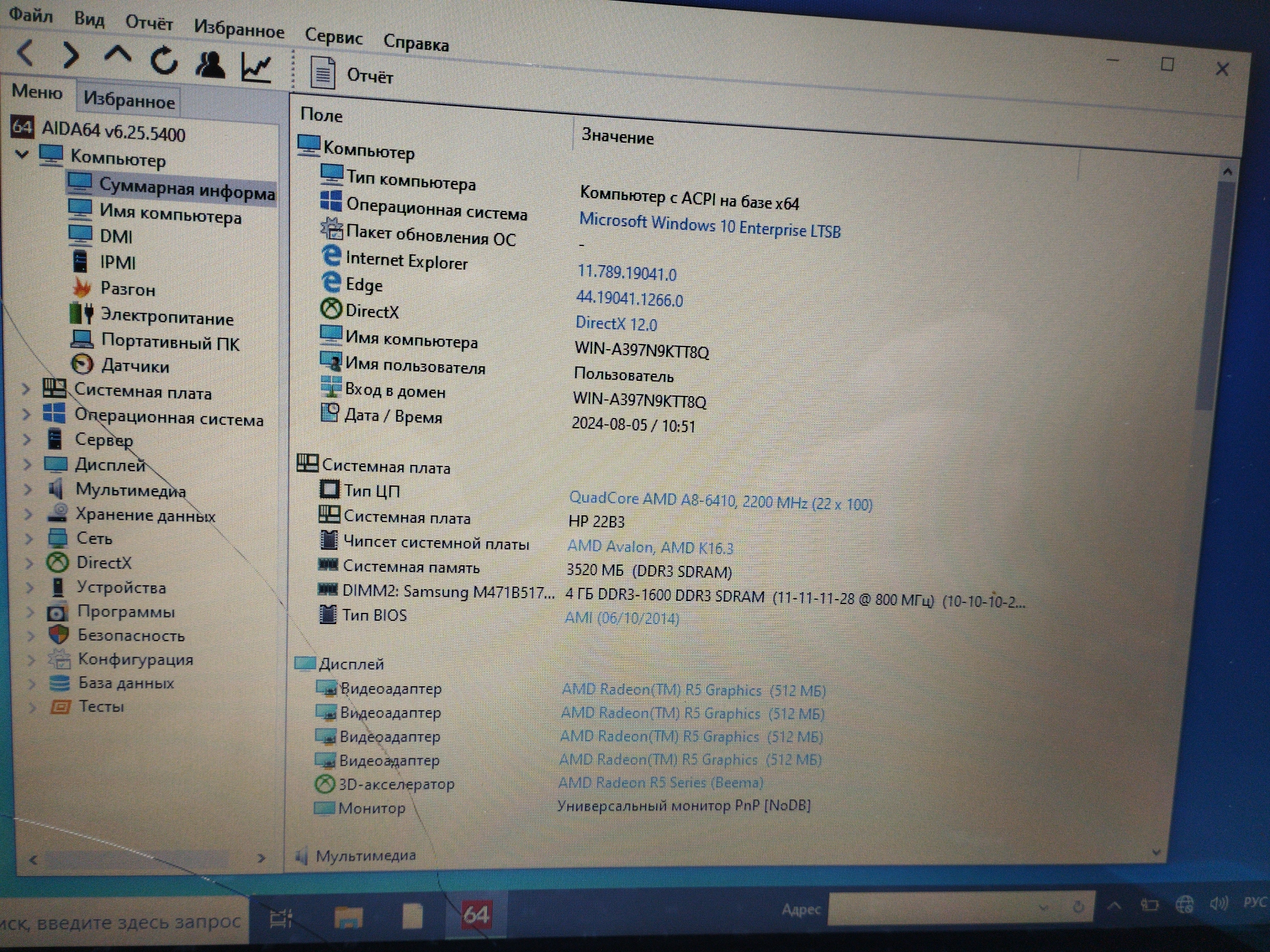Screen dimensions: 1270x952
Task: Switch to the Меню tab
Action: click(37, 91)
